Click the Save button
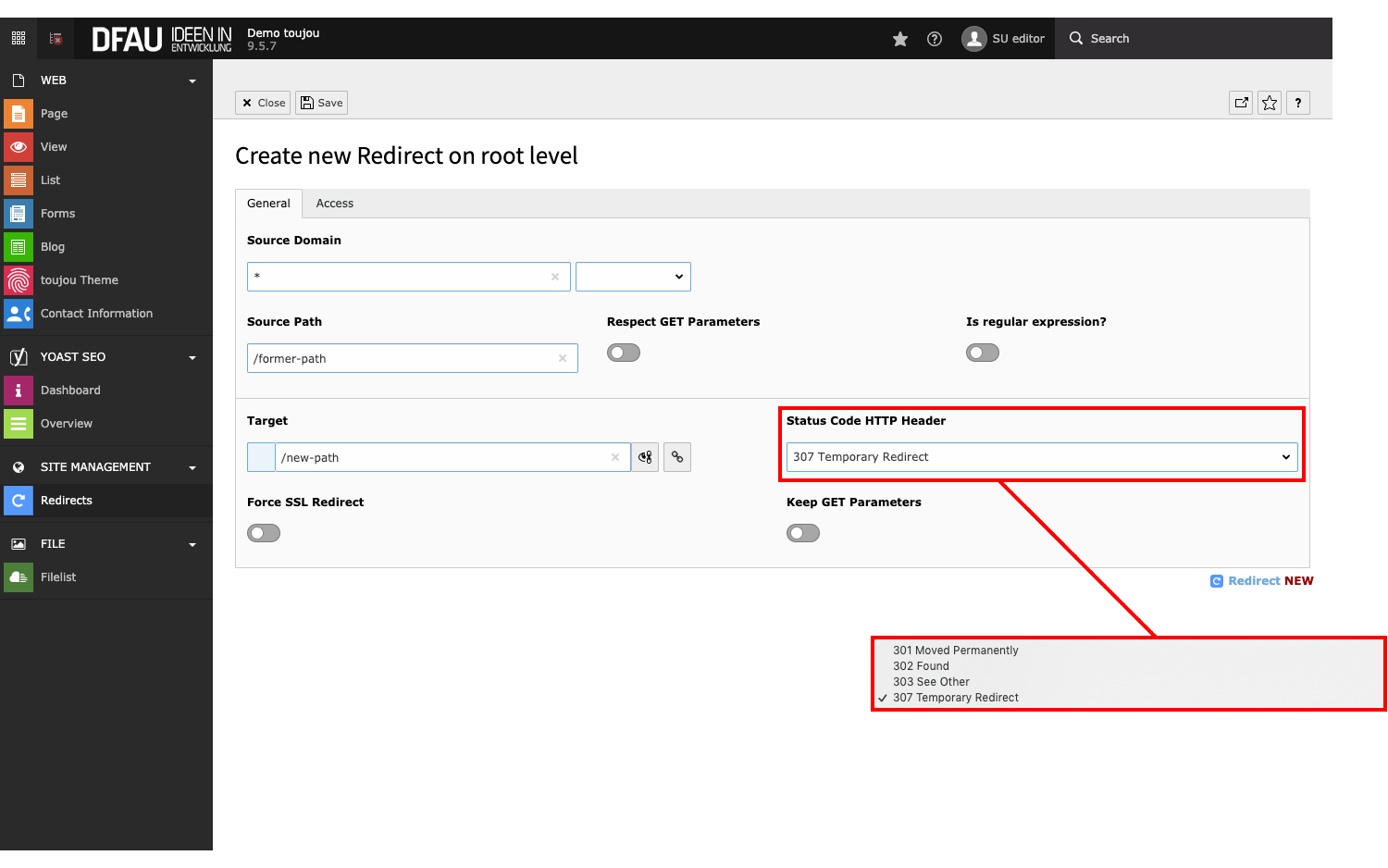 click(321, 103)
